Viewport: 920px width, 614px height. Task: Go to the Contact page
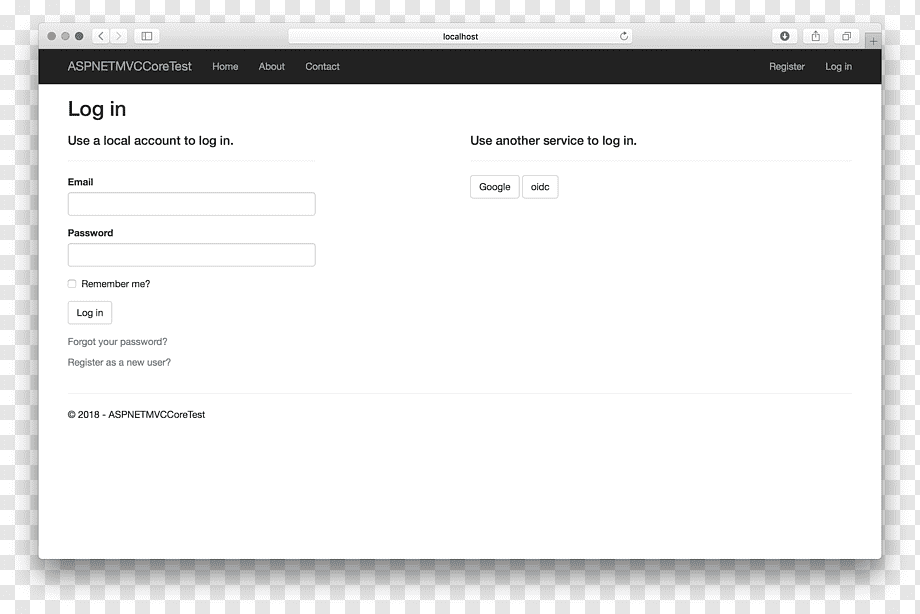pyautogui.click(x=322, y=67)
